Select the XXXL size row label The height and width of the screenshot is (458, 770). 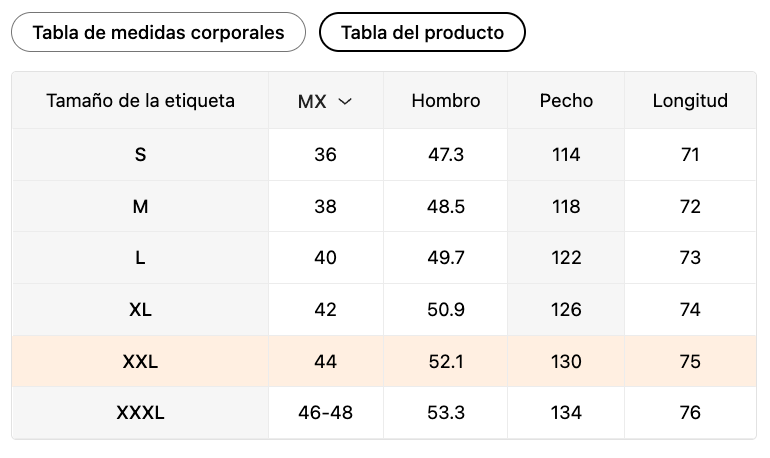[x=140, y=413]
